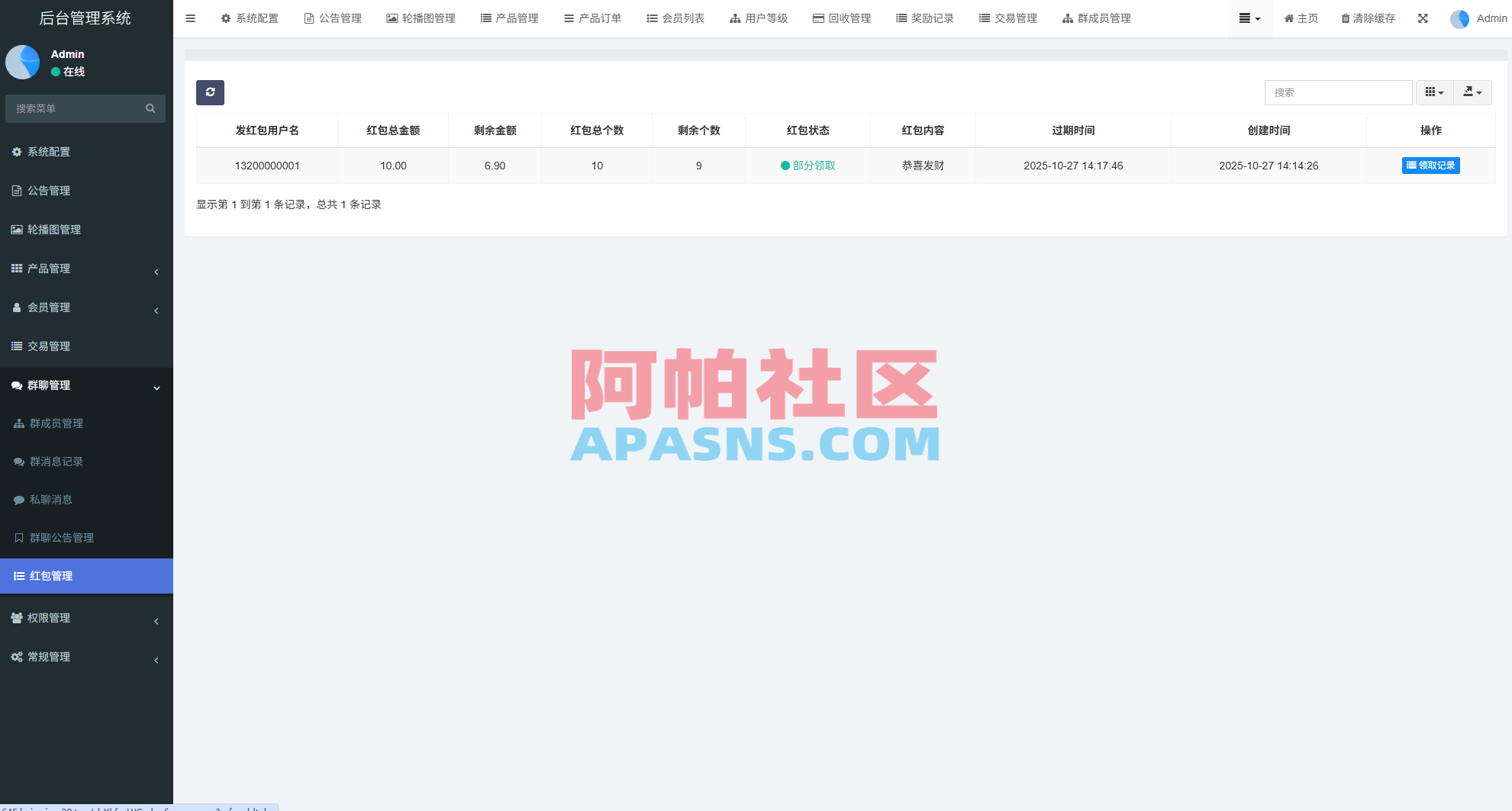Switch to 产品订单 in the top menu

[593, 18]
